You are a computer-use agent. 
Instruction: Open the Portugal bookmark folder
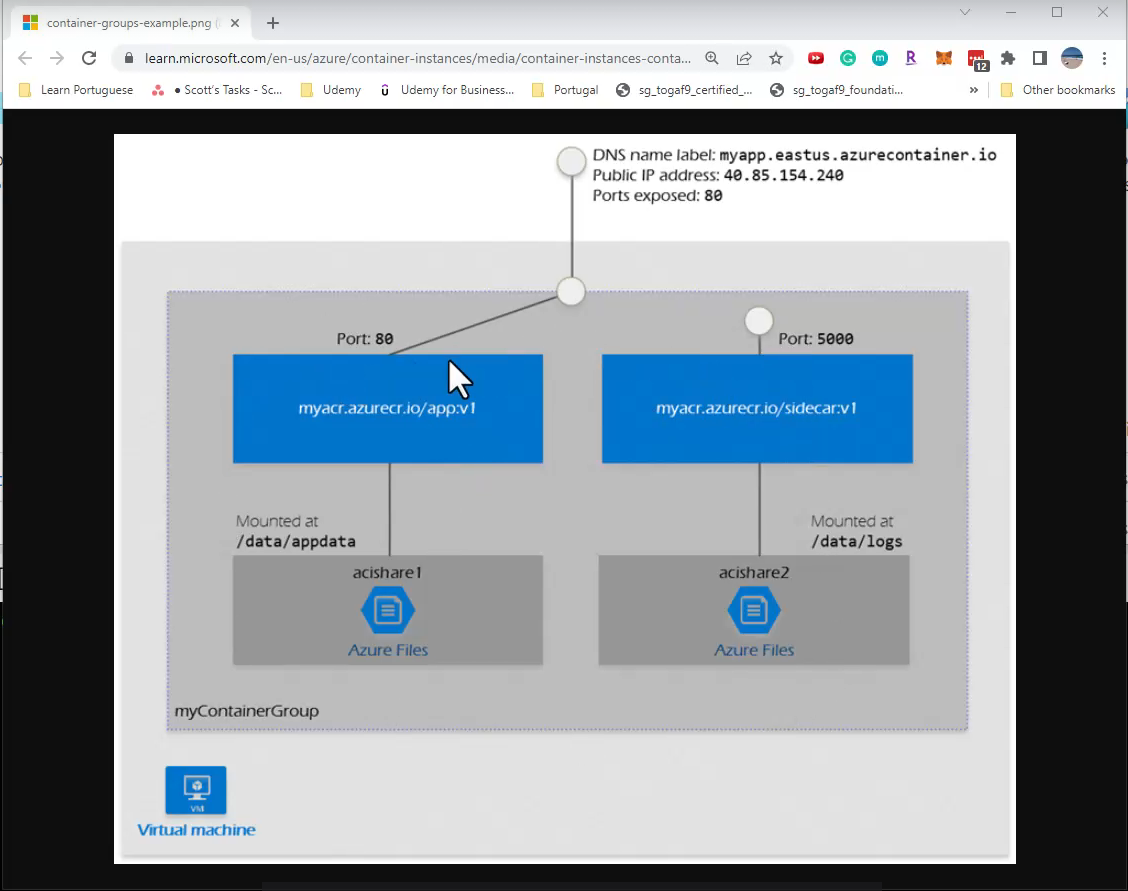coord(565,90)
